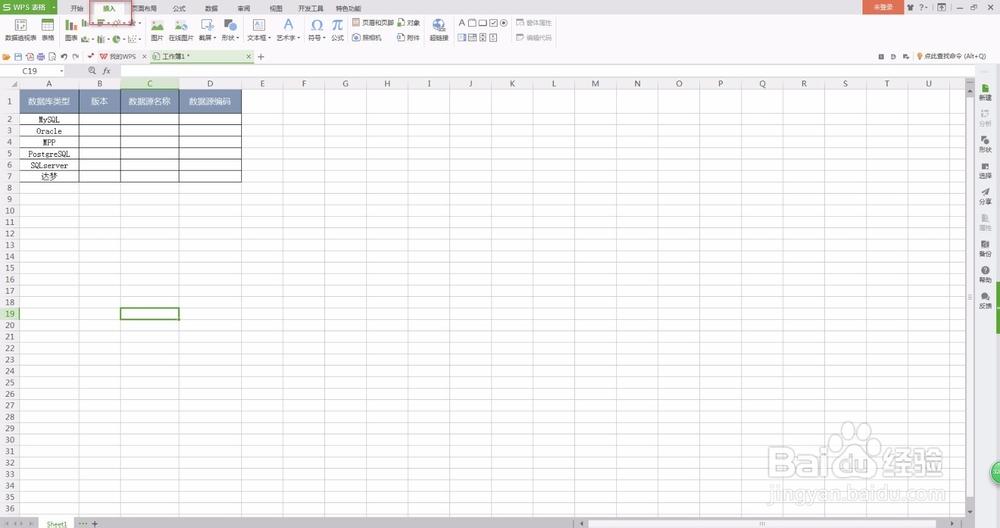1000x528 pixels.
Task: Select the cell containing Oracle
Action: (49, 131)
